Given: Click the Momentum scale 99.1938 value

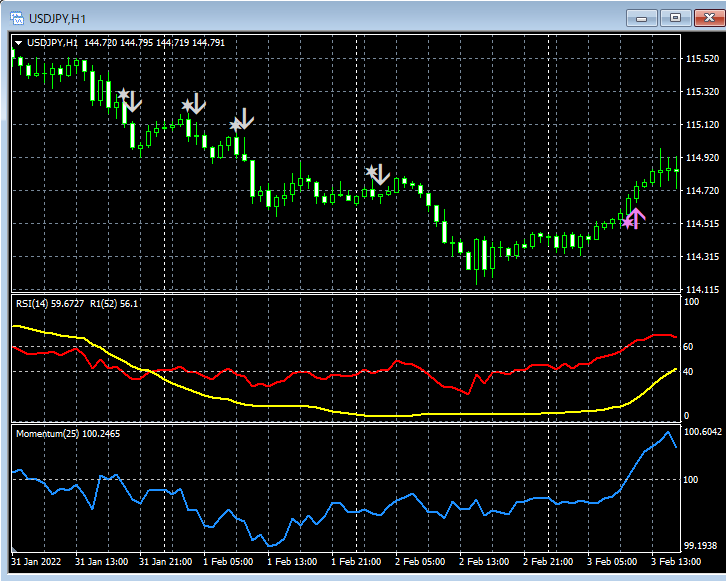Looking at the screenshot, I should coord(701,546).
